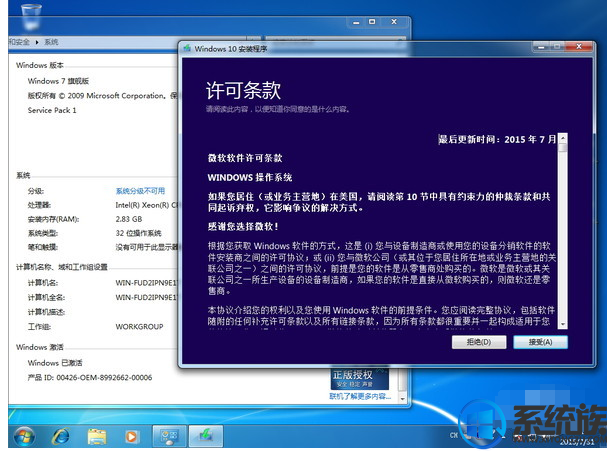Click the 最后更新时间: 2015 年 7 月 text
607x452 pixels.
tap(497, 139)
